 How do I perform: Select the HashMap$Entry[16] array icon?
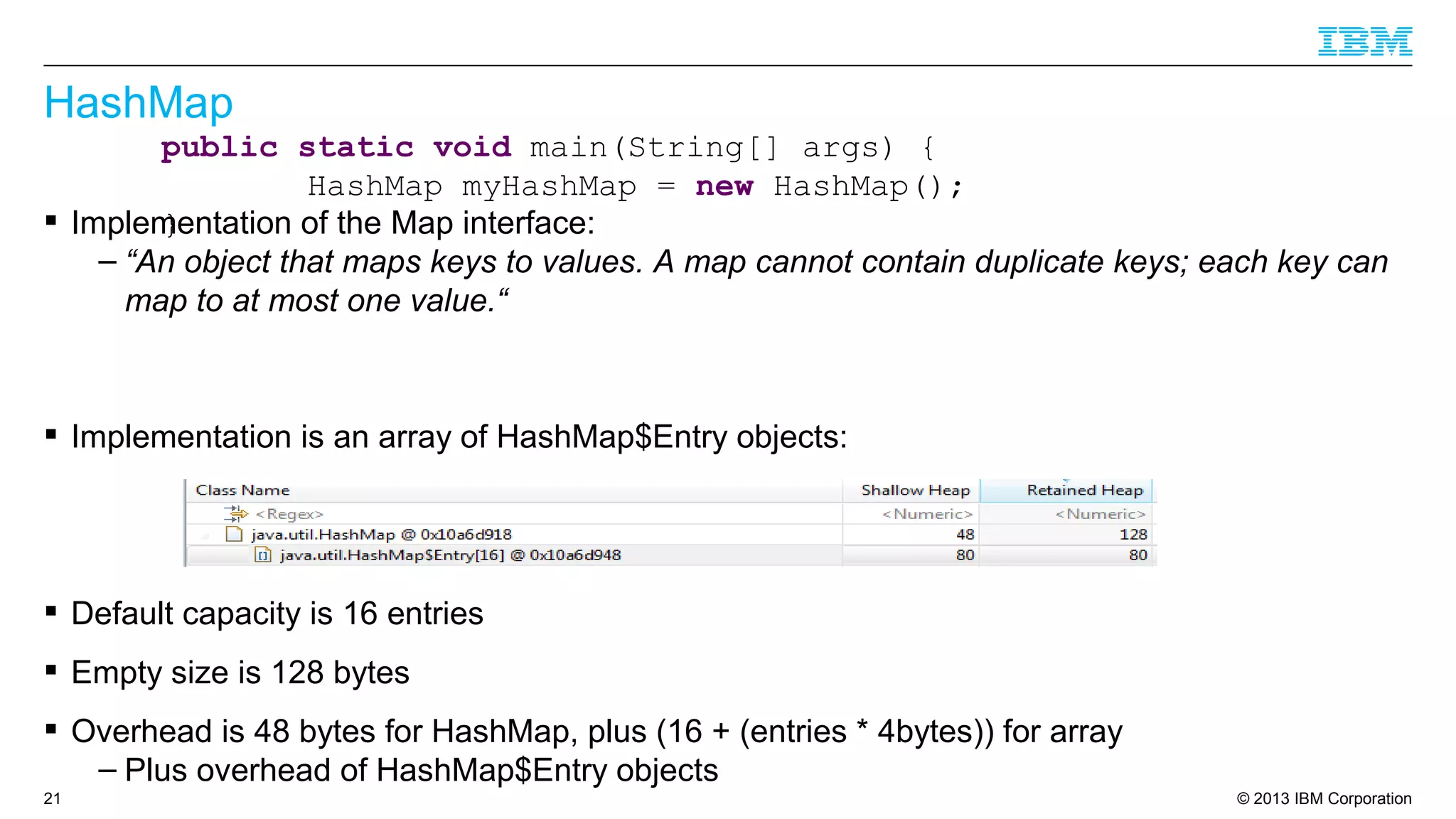pos(263,555)
